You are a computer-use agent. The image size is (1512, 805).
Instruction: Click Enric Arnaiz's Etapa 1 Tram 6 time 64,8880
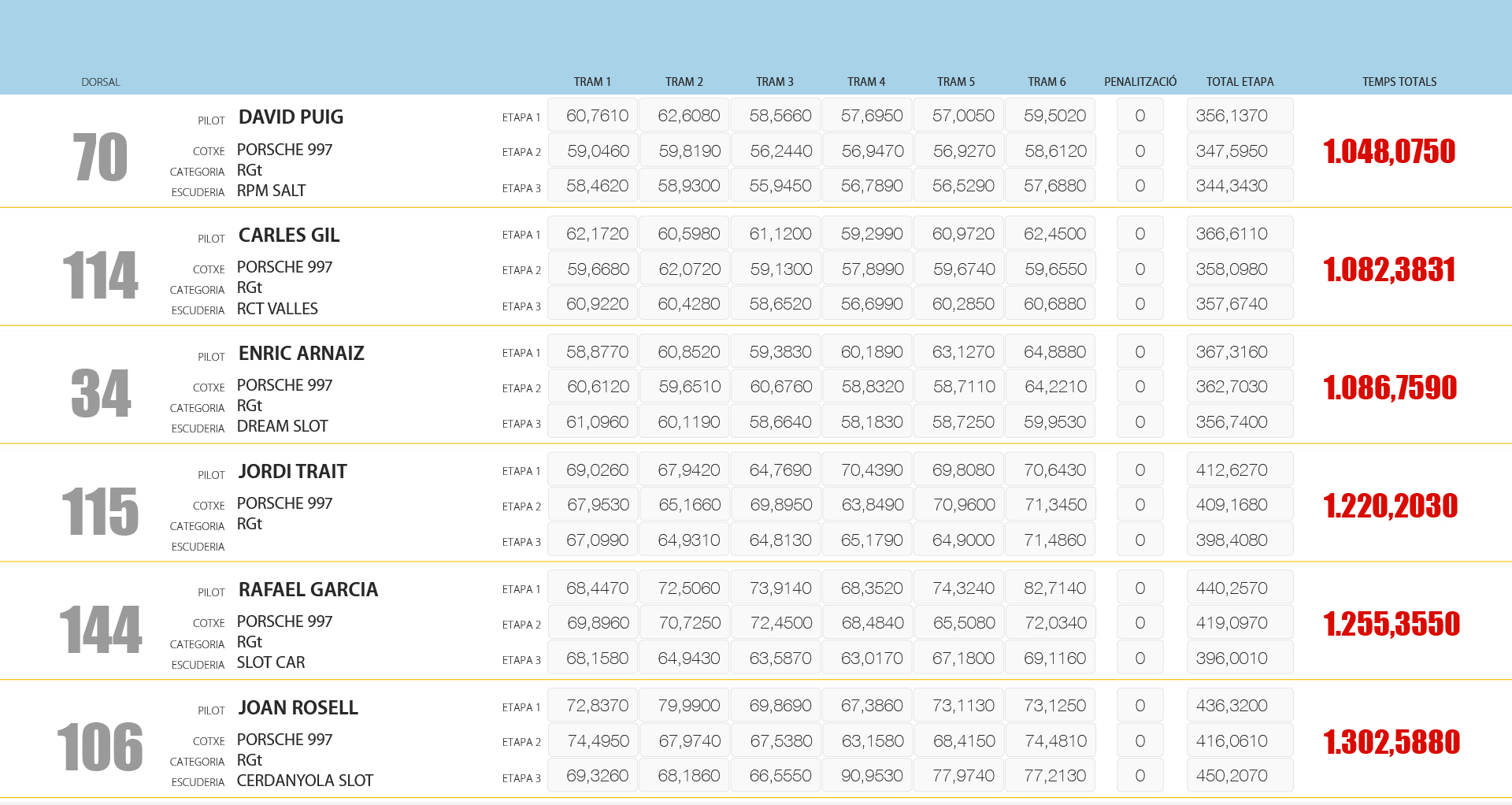tap(1054, 352)
